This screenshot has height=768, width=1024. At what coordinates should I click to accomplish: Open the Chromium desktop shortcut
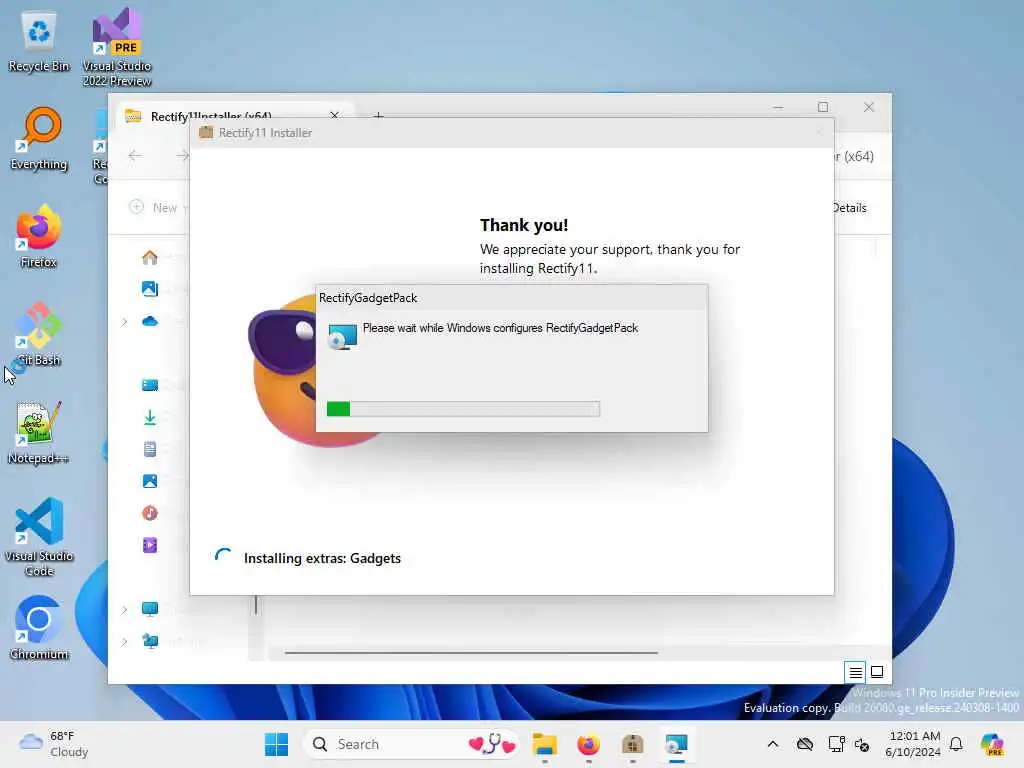click(x=39, y=628)
